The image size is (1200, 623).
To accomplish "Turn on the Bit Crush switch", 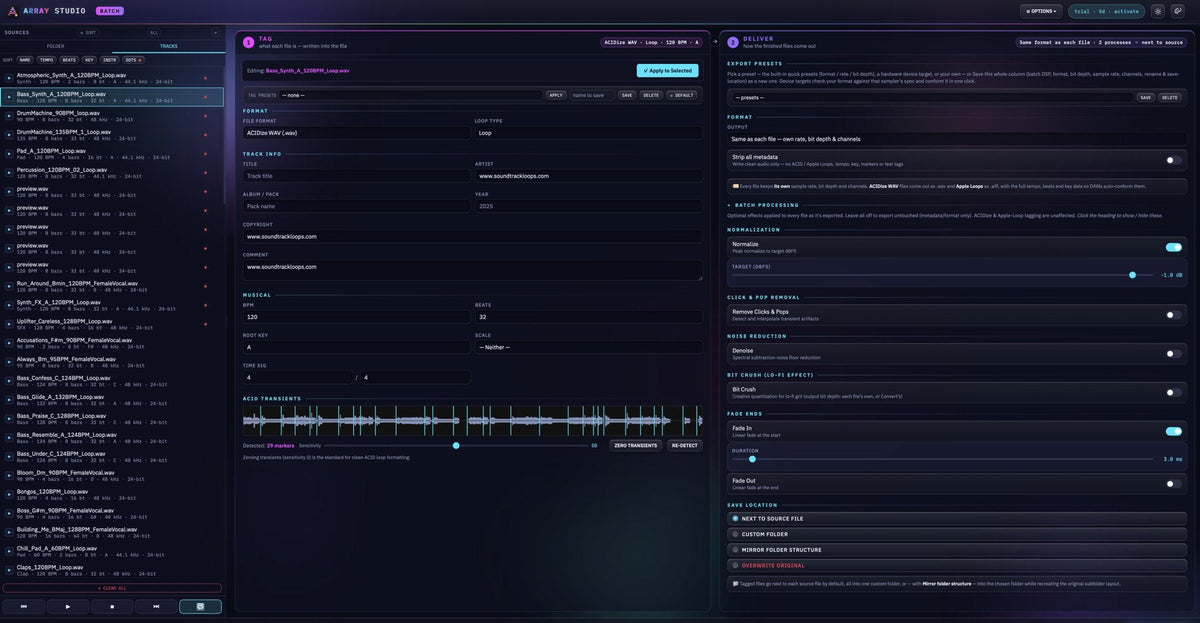I will [1173, 392].
